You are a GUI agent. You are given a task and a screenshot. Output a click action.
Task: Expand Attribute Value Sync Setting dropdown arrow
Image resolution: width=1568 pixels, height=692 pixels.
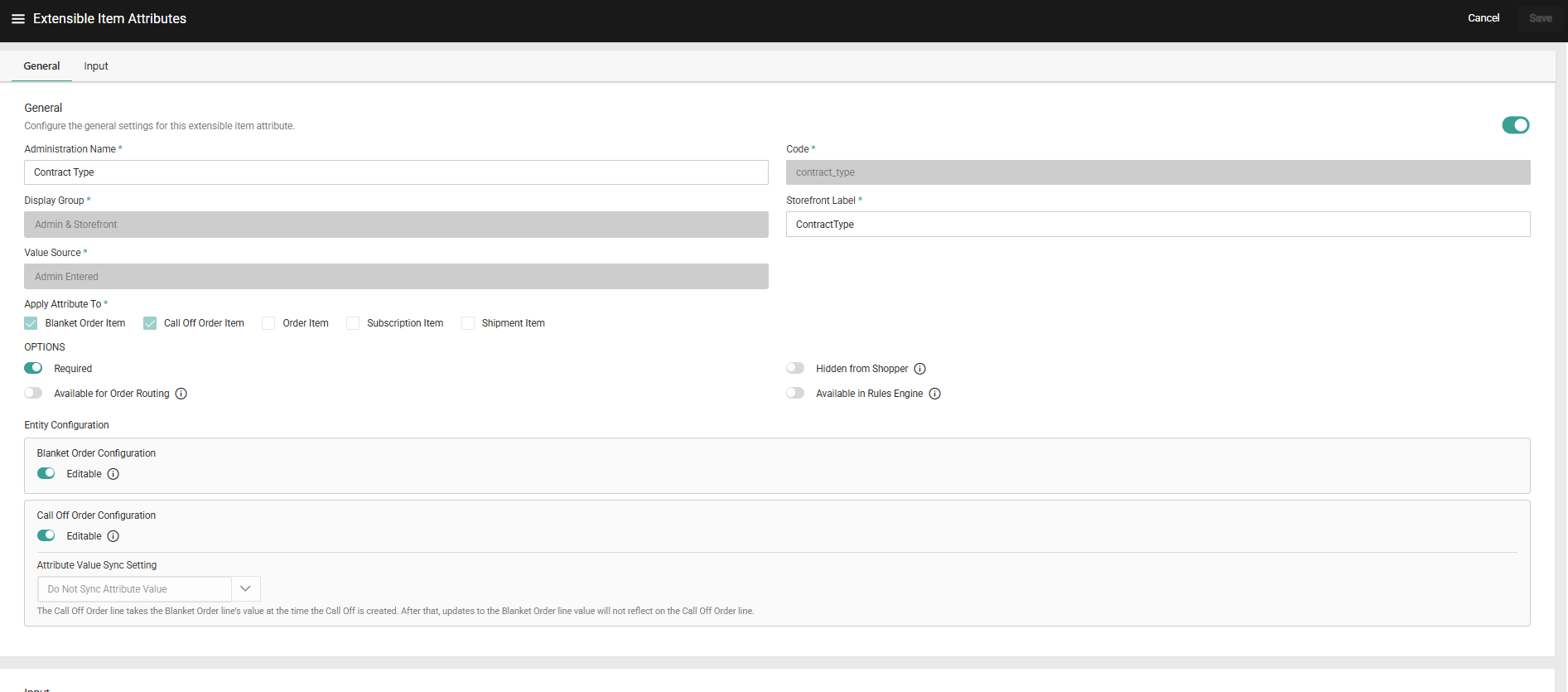click(245, 589)
